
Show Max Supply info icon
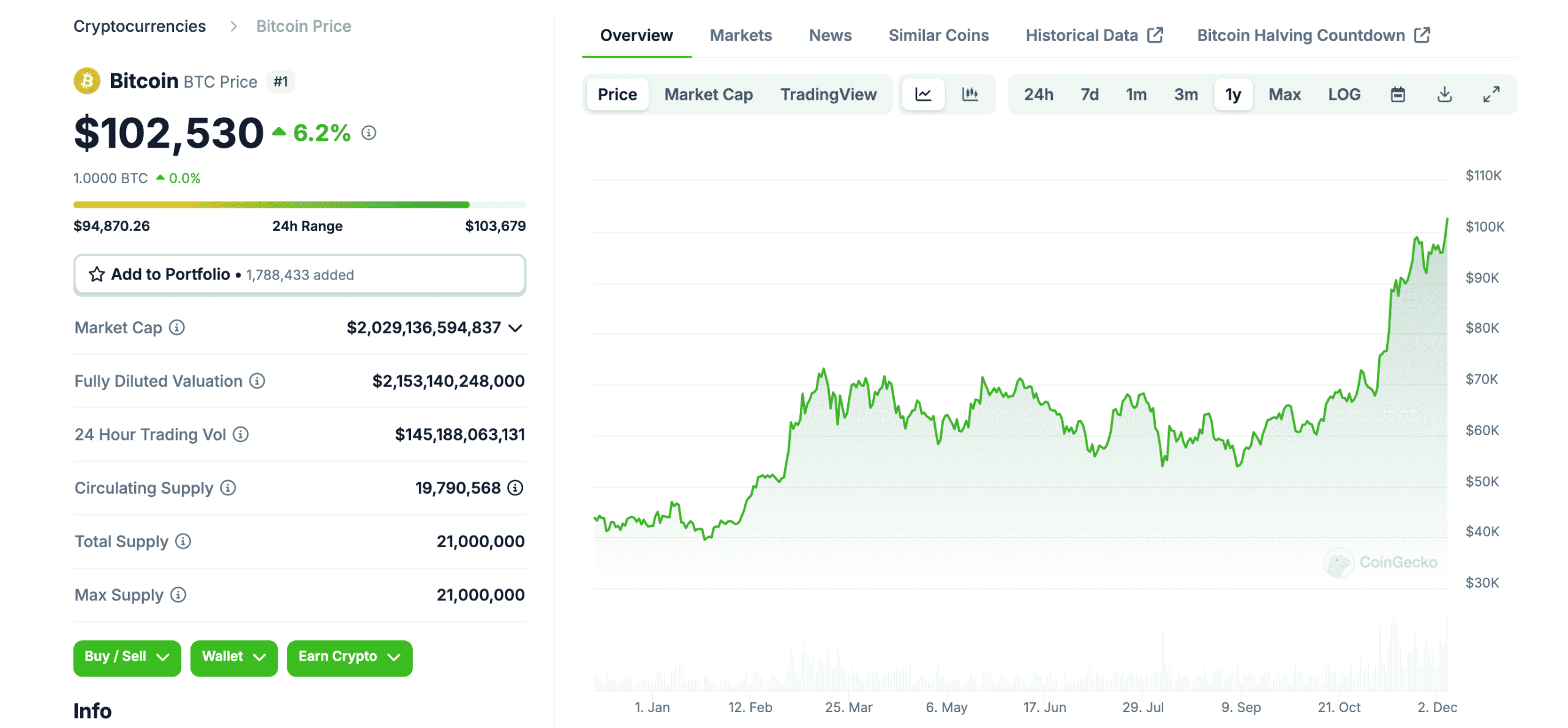coord(178,594)
